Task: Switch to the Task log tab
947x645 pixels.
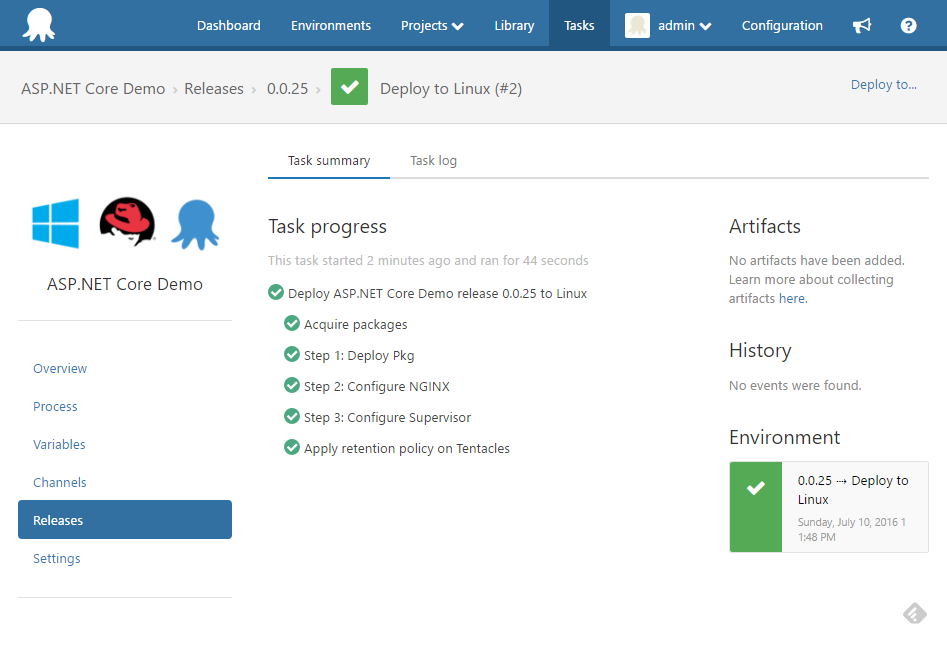Action: pyautogui.click(x=433, y=160)
